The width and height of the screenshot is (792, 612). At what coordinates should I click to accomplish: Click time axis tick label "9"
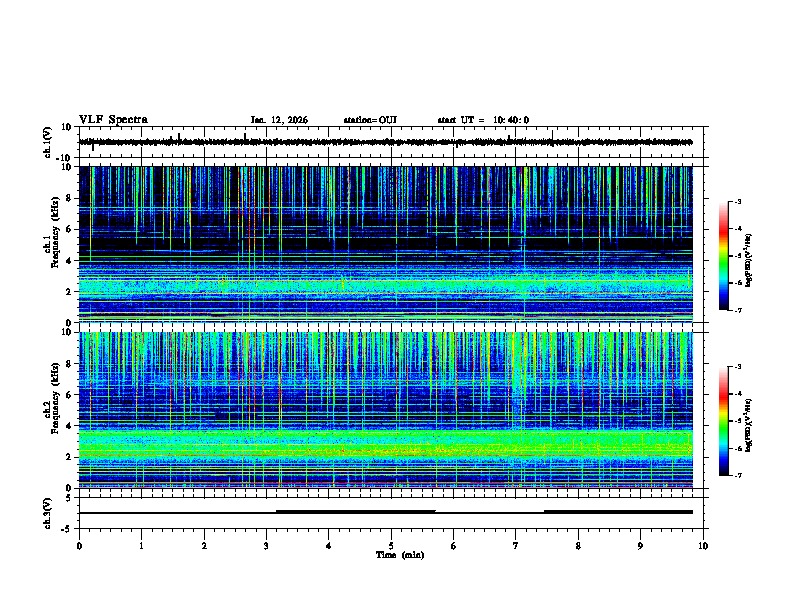[640, 546]
